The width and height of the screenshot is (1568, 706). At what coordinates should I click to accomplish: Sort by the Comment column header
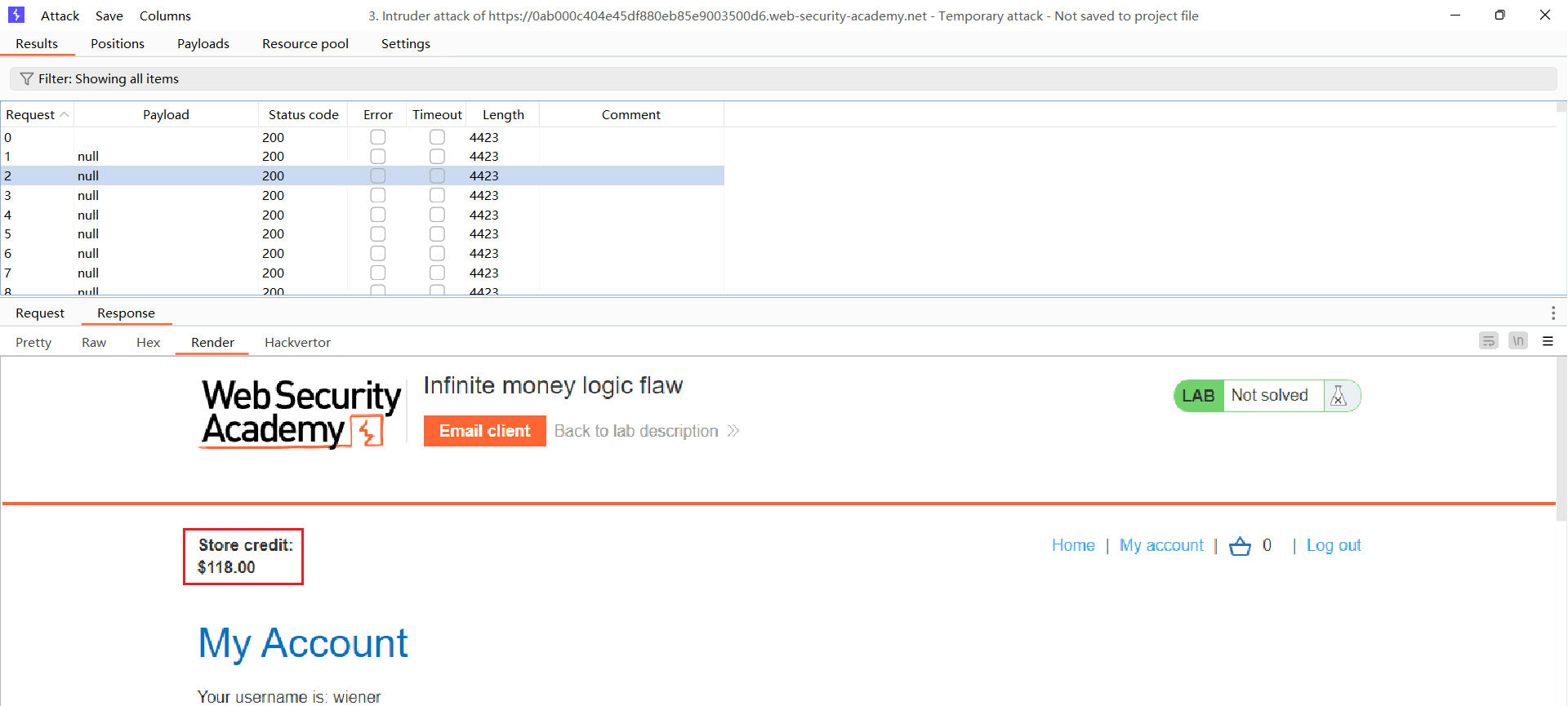point(631,114)
